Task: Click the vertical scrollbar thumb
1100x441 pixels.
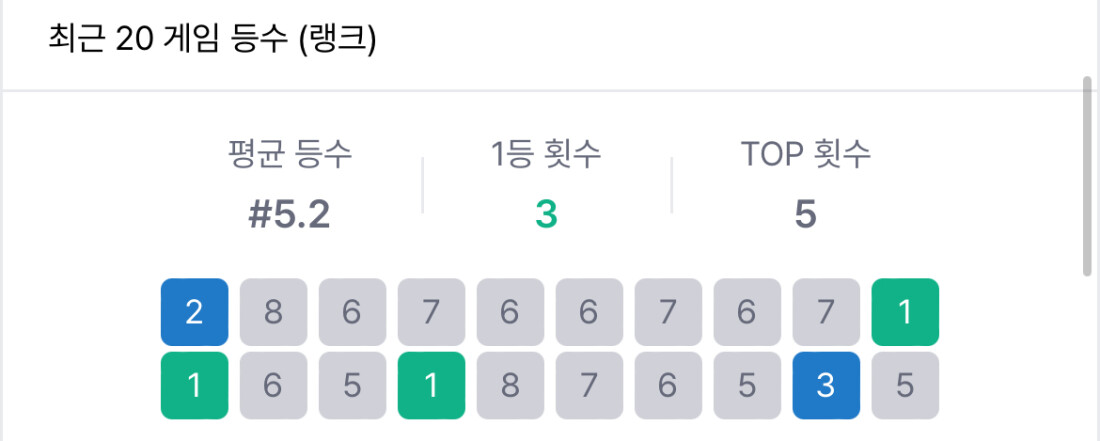Action: click(x=1088, y=175)
